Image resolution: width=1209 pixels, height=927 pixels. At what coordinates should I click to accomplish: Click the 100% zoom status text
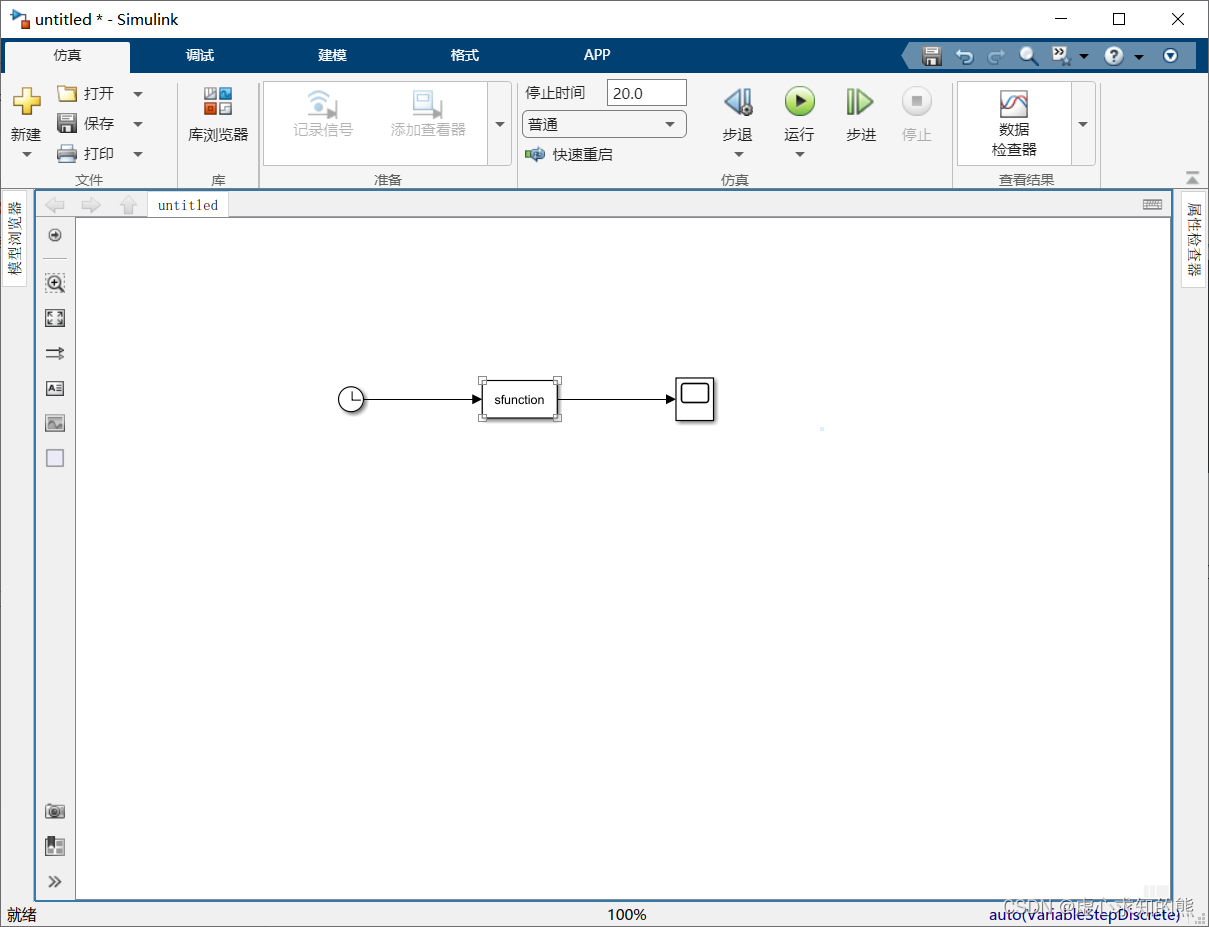pos(627,914)
